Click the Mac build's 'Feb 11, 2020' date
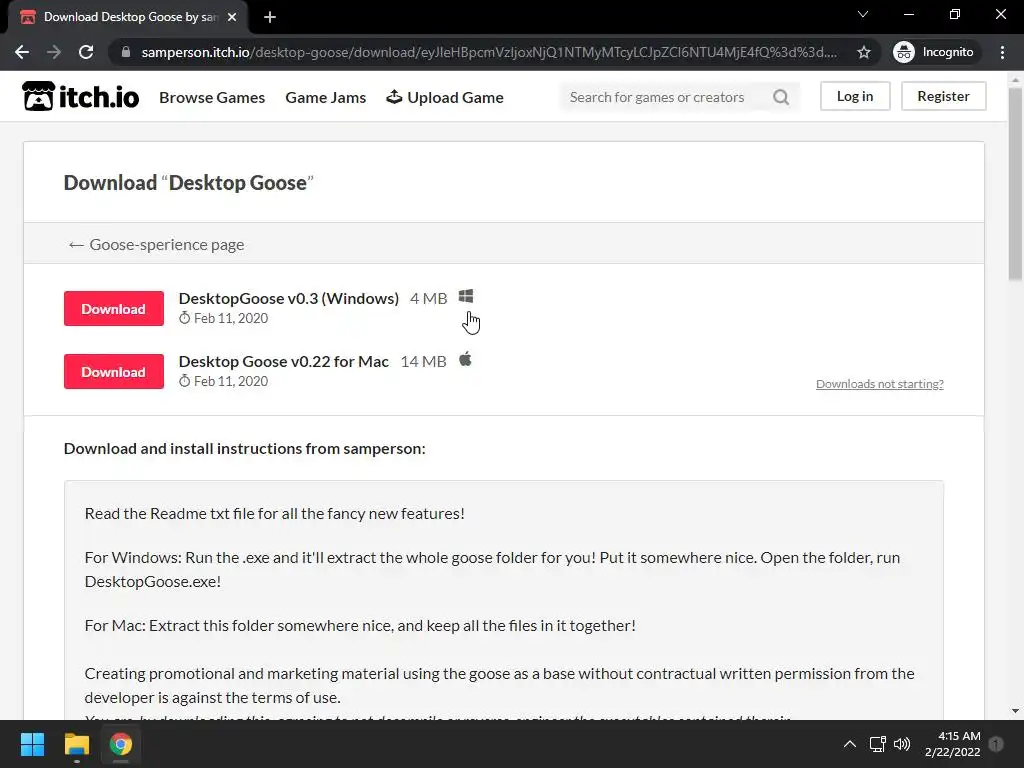This screenshot has height=768, width=1024. (231, 381)
